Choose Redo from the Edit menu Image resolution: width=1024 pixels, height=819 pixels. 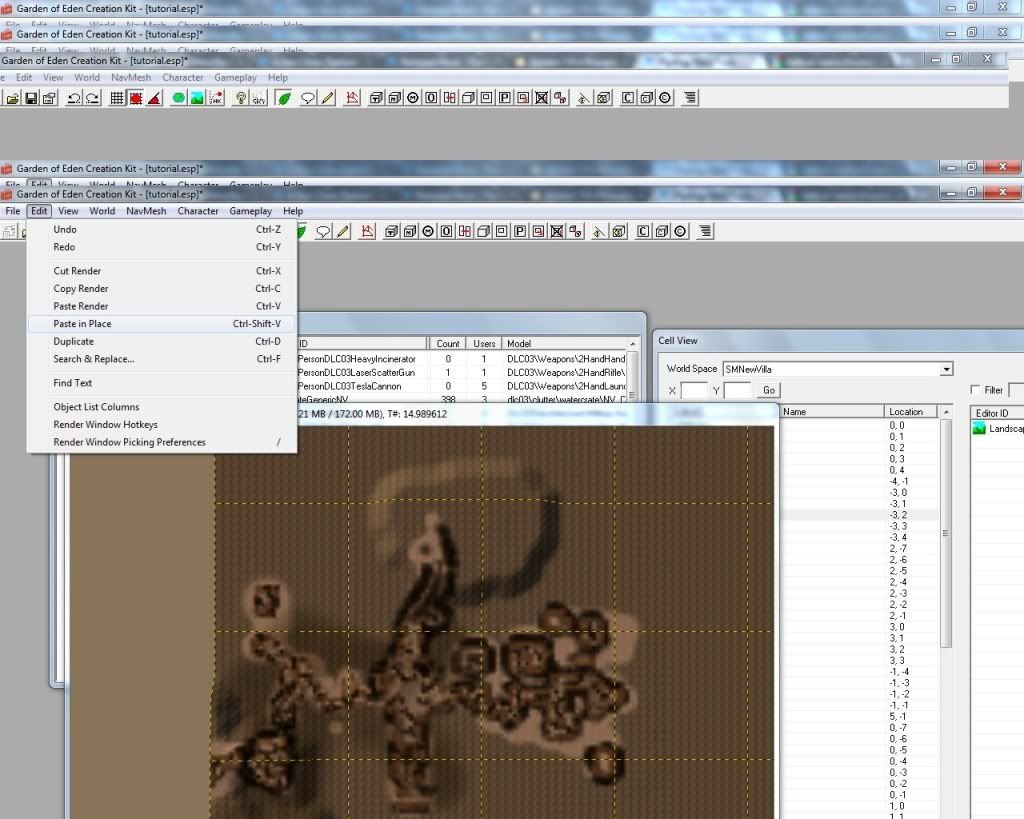tap(162, 247)
